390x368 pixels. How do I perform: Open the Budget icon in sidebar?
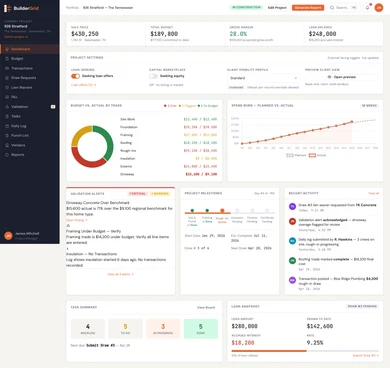(7, 59)
